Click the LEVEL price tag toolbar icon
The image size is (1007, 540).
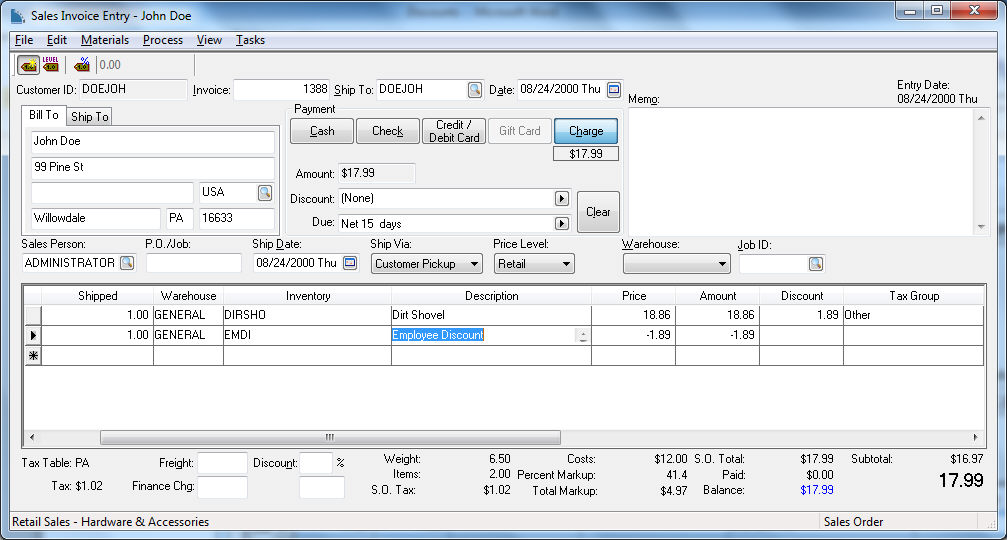[x=51, y=65]
